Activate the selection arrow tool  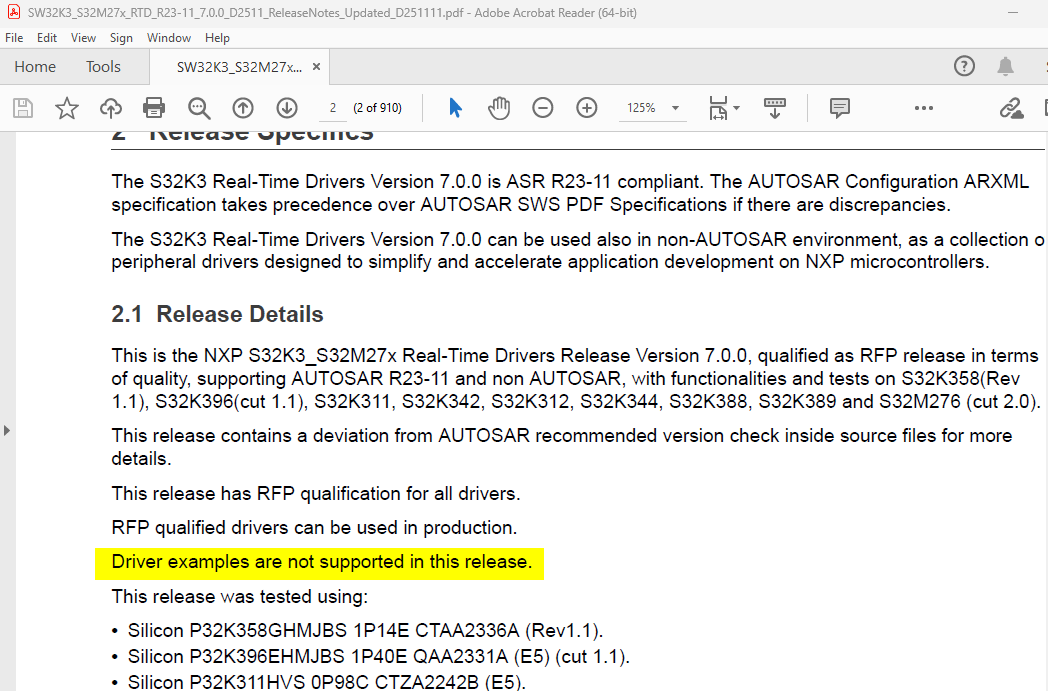[x=455, y=108]
